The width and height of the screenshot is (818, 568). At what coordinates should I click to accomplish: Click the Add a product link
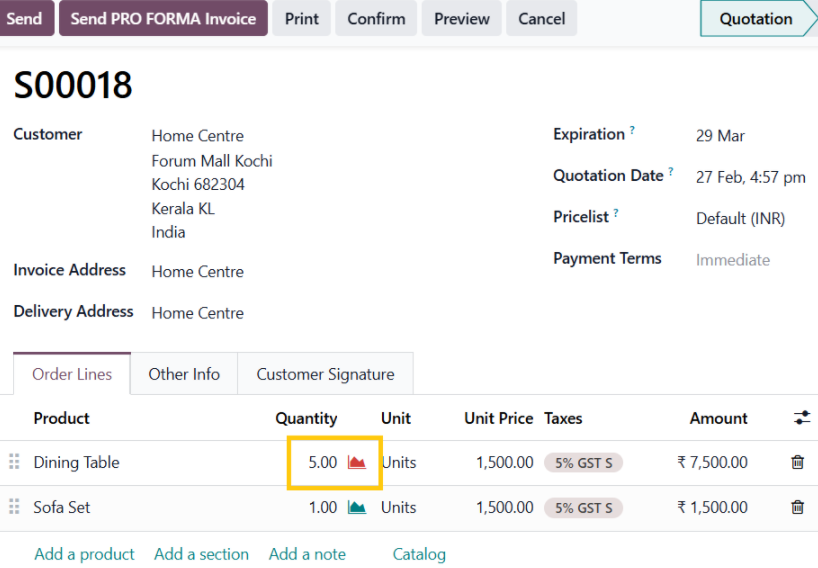84,554
